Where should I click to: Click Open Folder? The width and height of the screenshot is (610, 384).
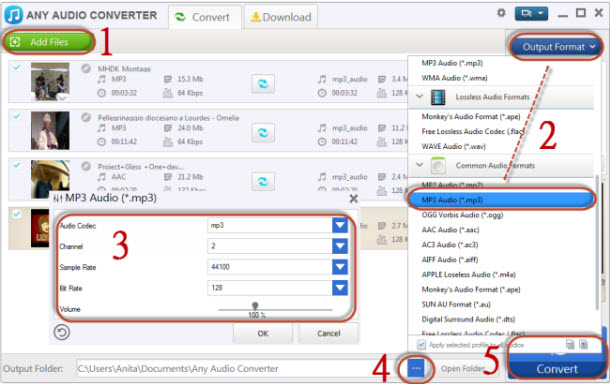[x=462, y=368]
